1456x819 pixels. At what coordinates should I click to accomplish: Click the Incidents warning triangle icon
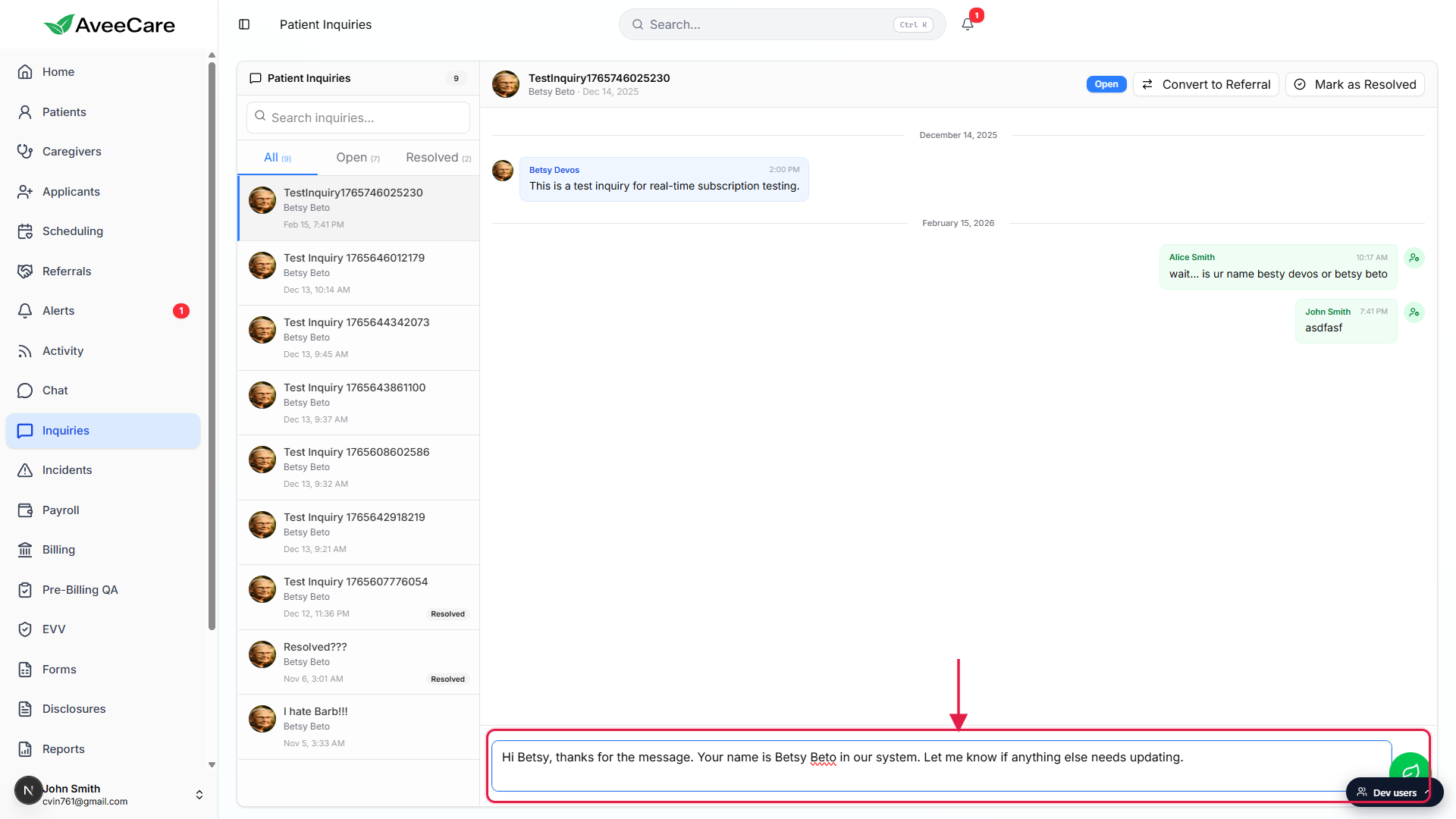tap(25, 470)
